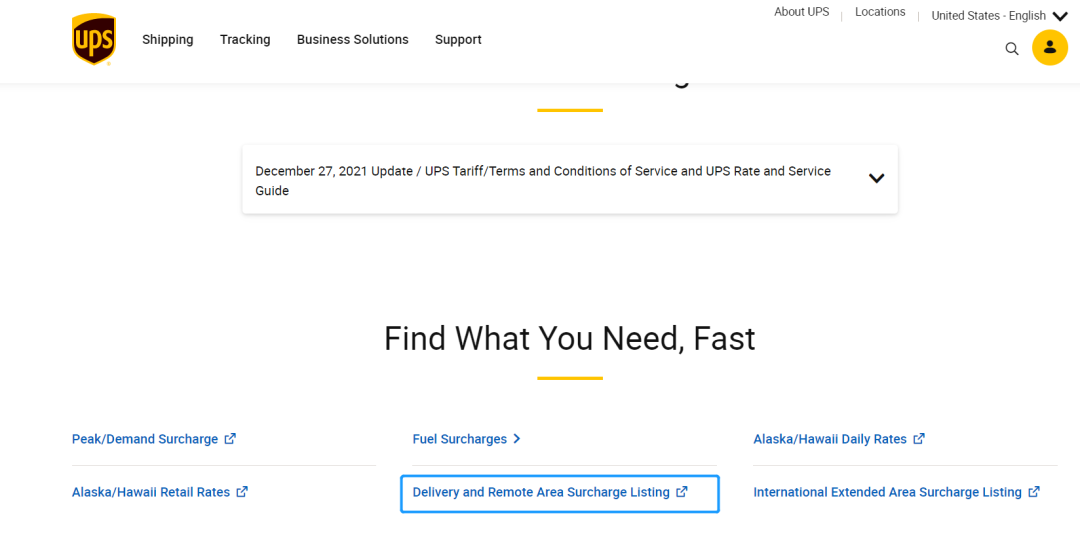This screenshot has height=547, width=1080.
Task: Open International Extended Area Surcharge Listing link
Action: [887, 492]
